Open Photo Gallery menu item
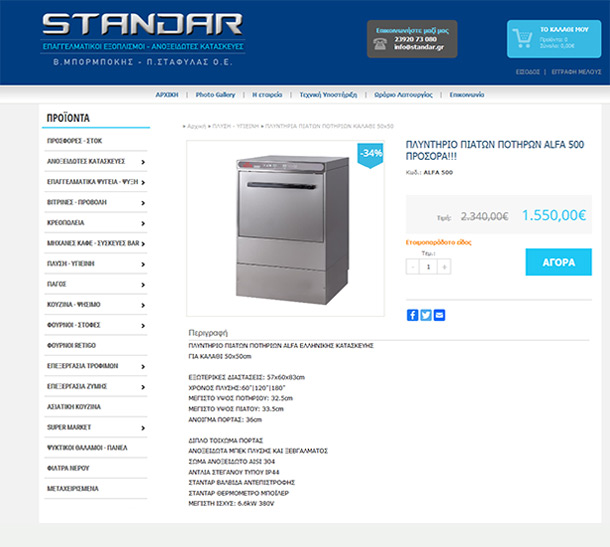 click(x=215, y=95)
